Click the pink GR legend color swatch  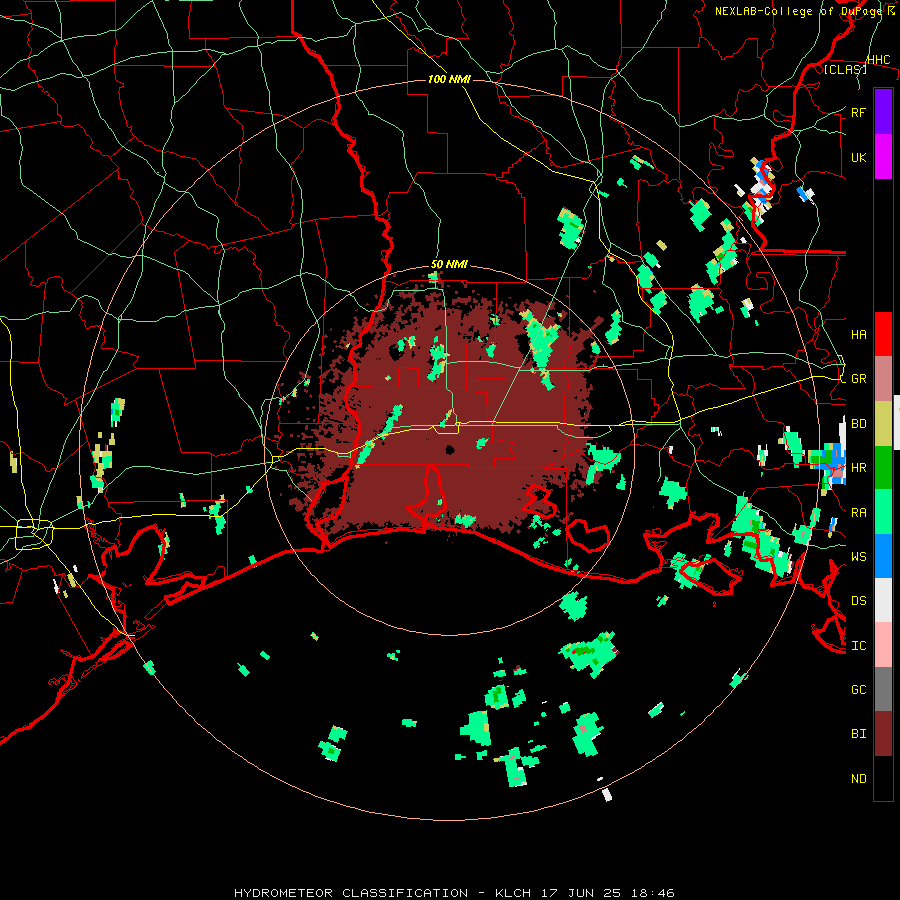[x=883, y=379]
